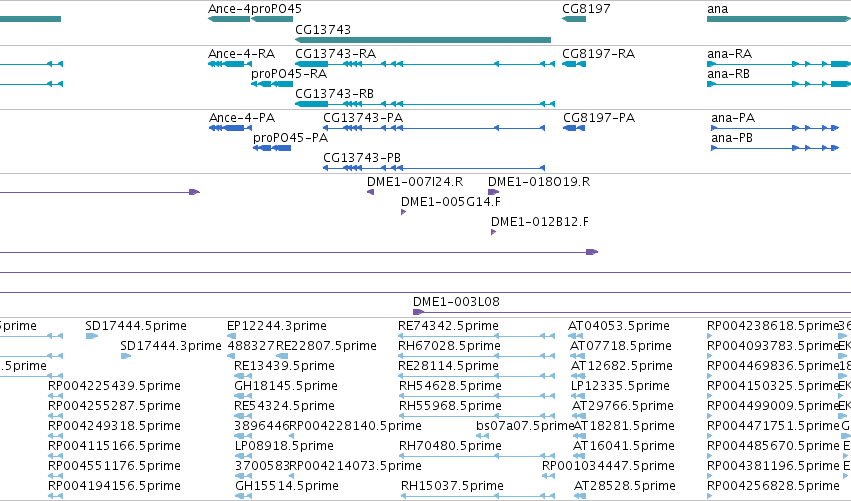Open the RP004471751.5prime EST label
This screenshot has height=501, width=851.
coord(773,426)
